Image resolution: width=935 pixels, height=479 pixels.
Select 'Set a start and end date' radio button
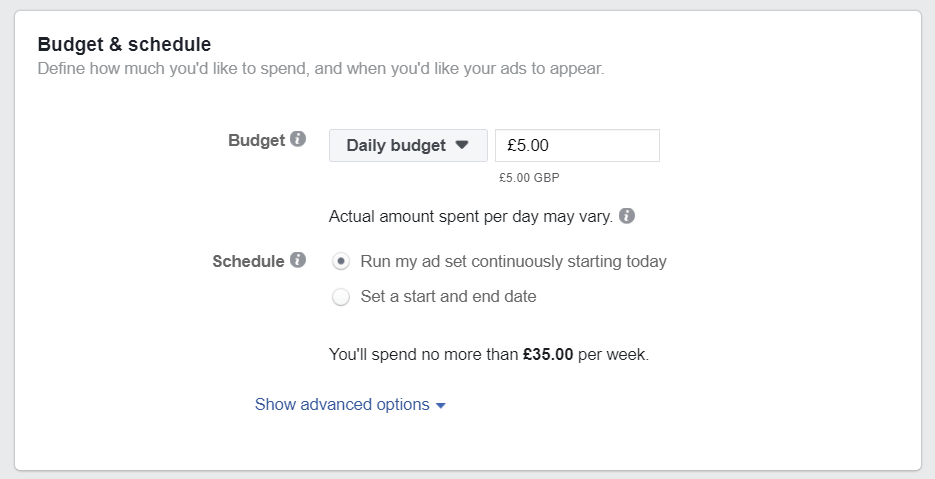tap(340, 296)
